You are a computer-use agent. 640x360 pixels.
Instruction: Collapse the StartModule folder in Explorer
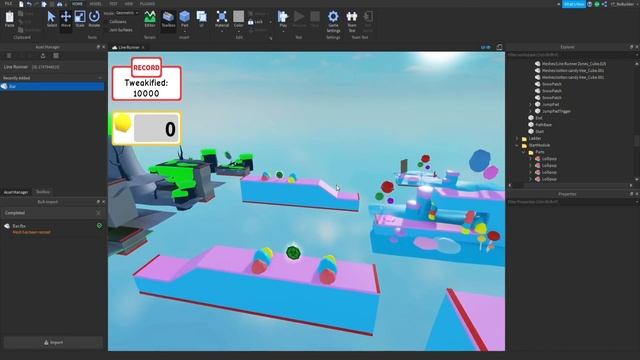pyautogui.click(x=517, y=145)
